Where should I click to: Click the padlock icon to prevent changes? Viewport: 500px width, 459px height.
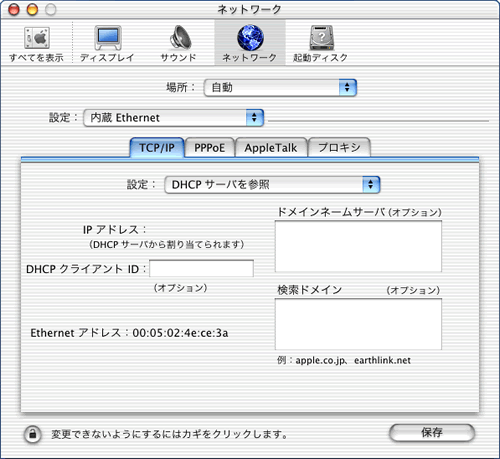click(33, 434)
